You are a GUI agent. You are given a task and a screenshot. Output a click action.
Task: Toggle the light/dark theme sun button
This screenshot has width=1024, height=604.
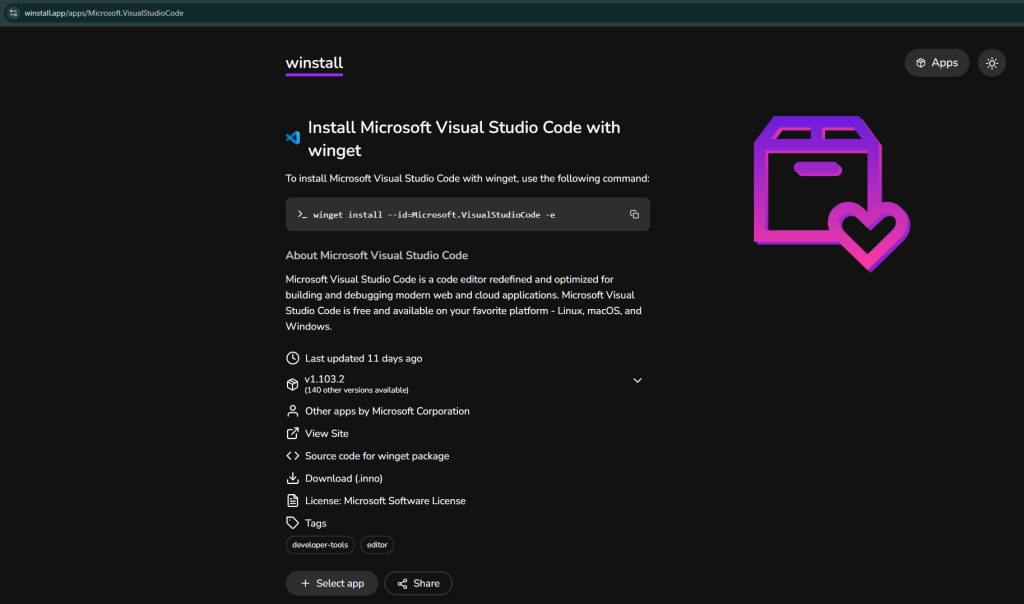click(x=991, y=63)
